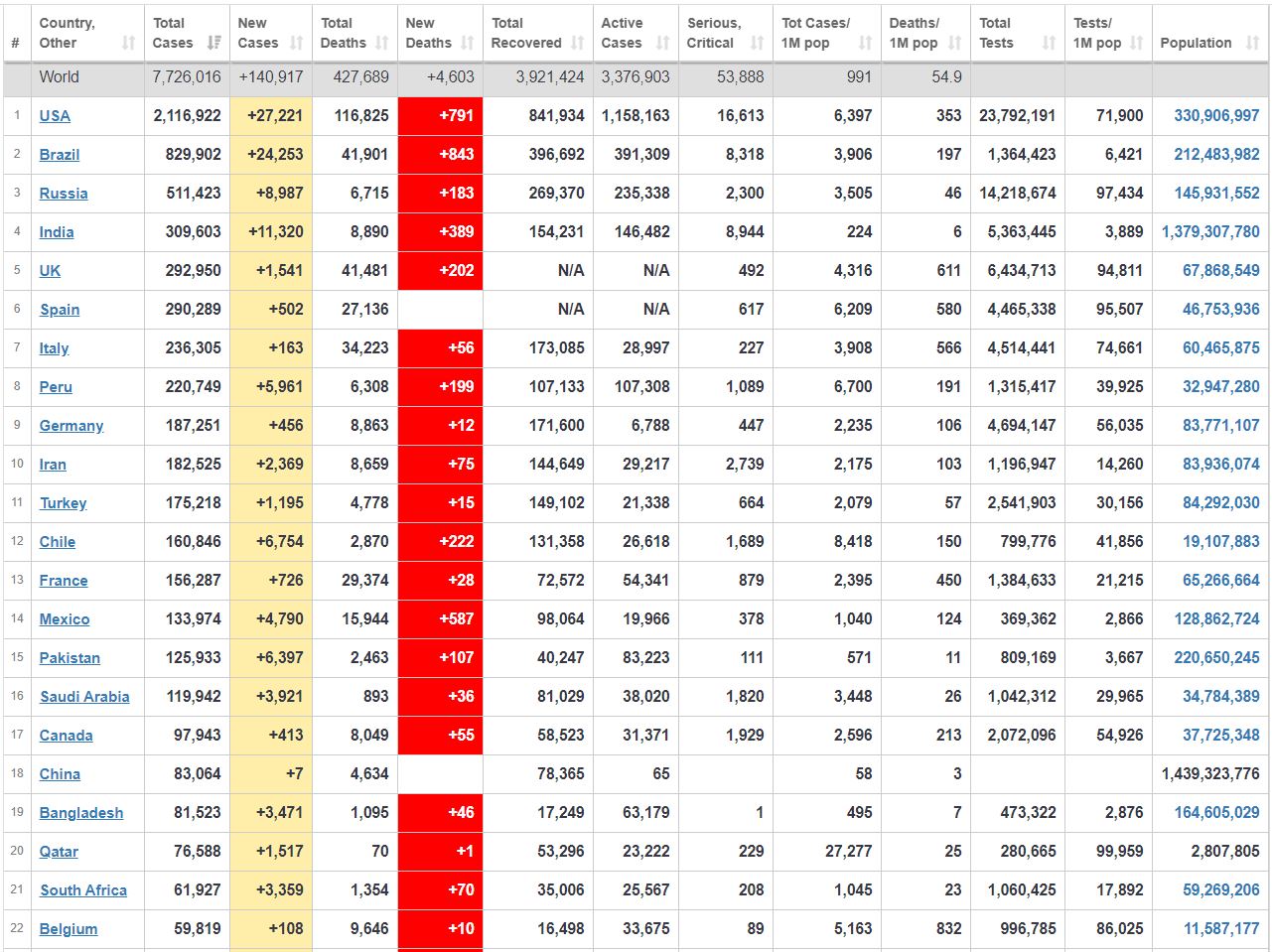Image resolution: width=1272 pixels, height=952 pixels.
Task: Sort by Active Cases using the arrows
Action: coord(662,43)
